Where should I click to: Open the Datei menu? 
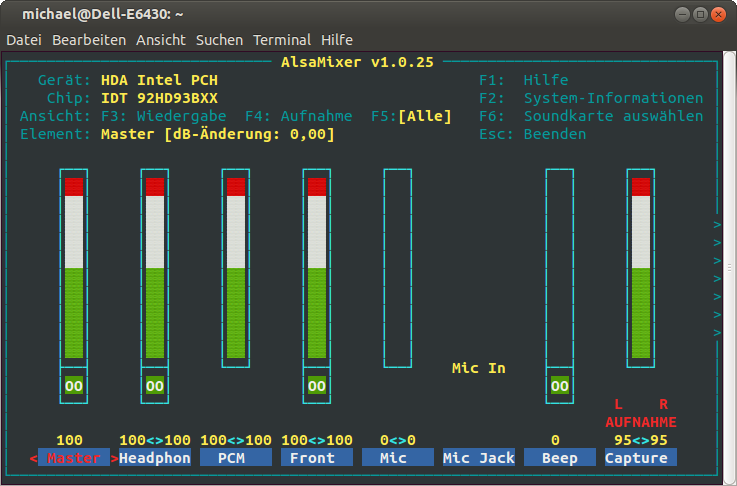click(x=24, y=40)
